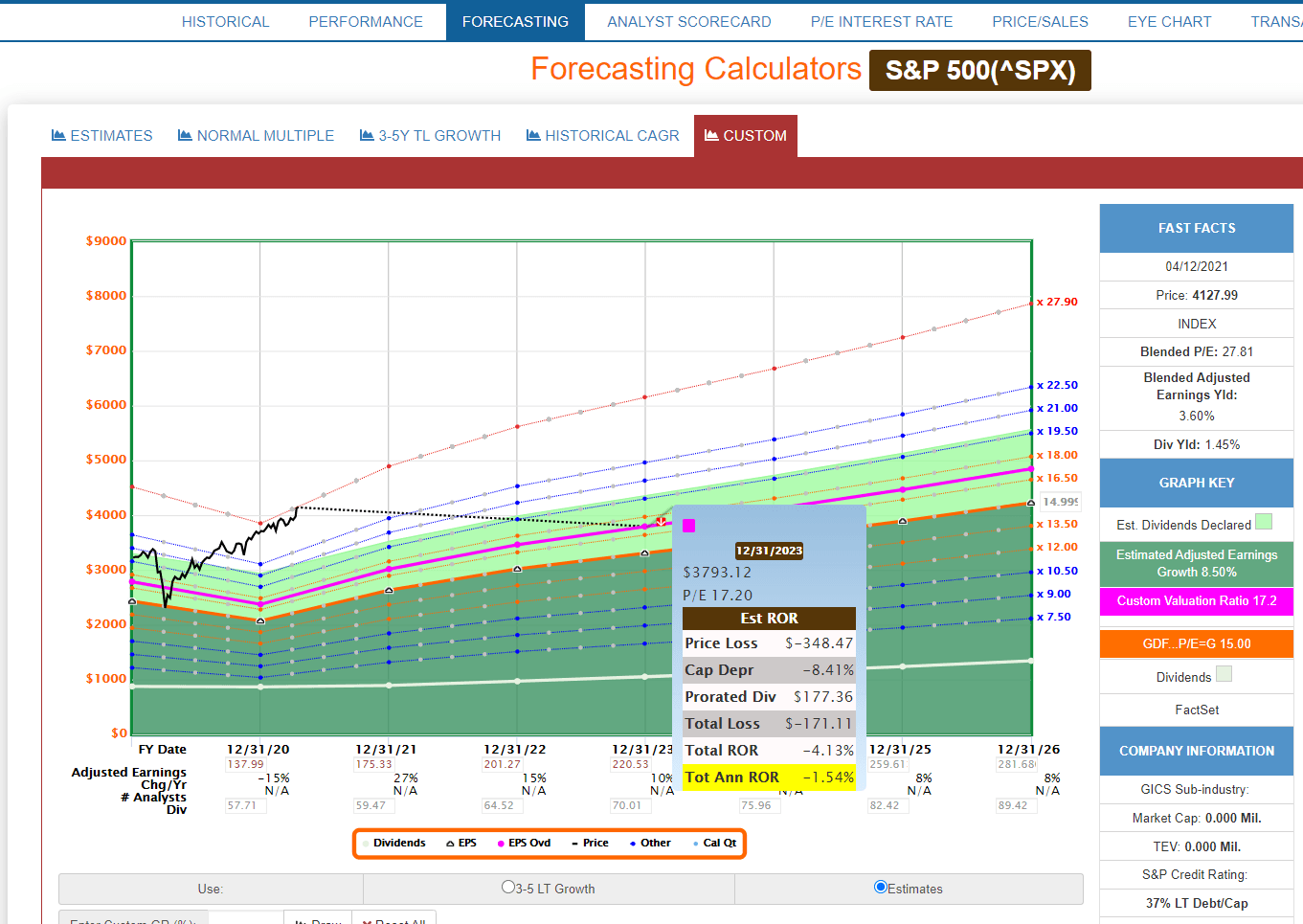Select the Estimates radio button
The height and width of the screenshot is (924, 1303).
(x=881, y=888)
